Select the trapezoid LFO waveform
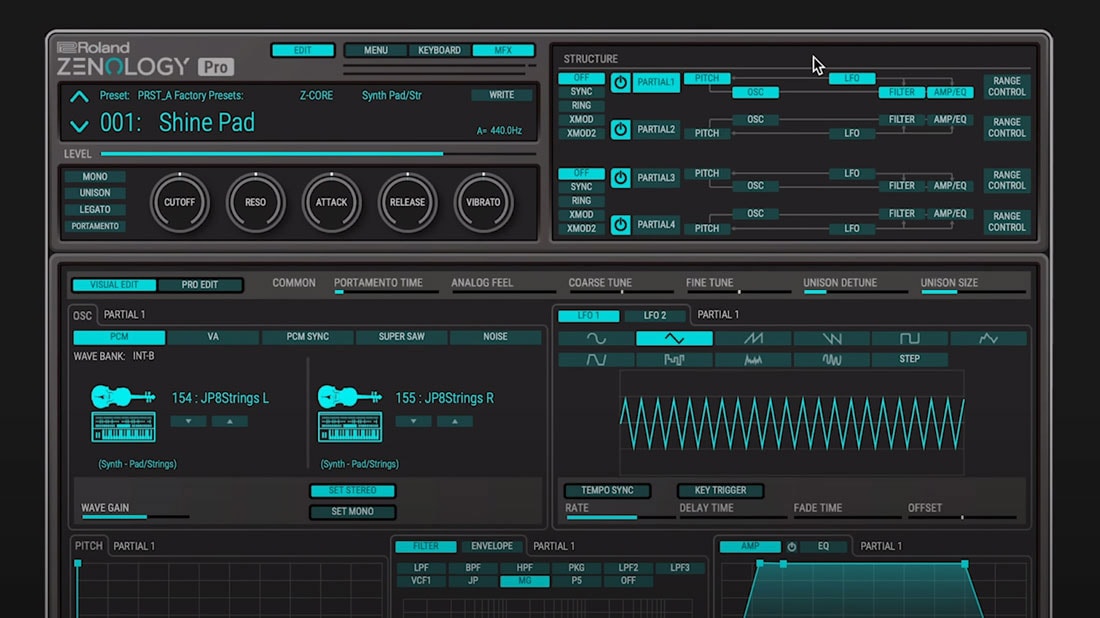Image resolution: width=1100 pixels, height=618 pixels. [596, 359]
